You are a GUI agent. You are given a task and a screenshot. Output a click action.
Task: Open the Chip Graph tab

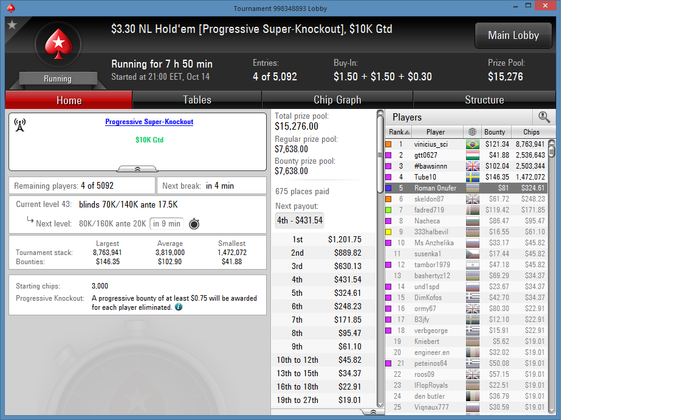tap(337, 100)
